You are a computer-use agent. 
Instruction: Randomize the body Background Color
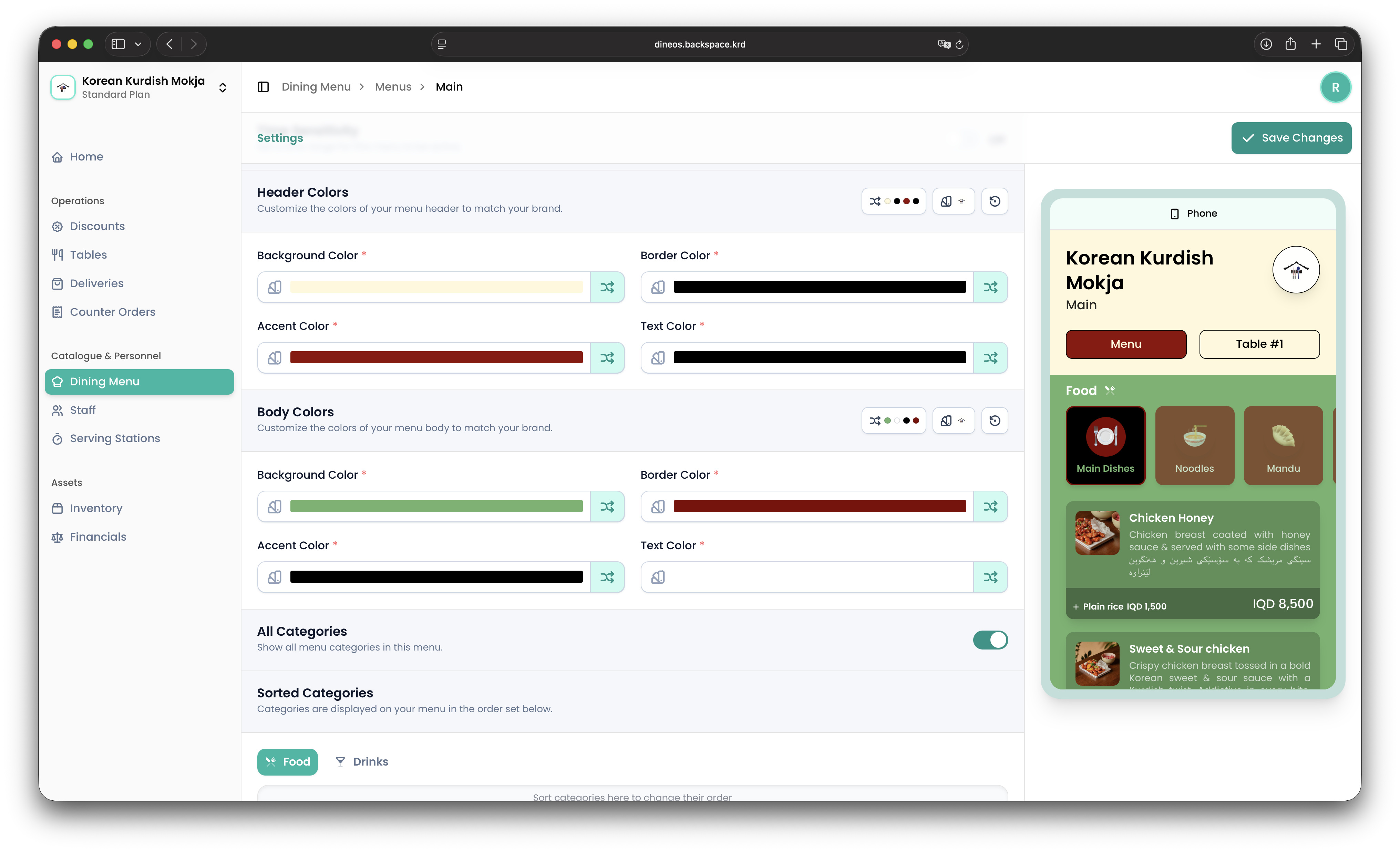(x=607, y=507)
